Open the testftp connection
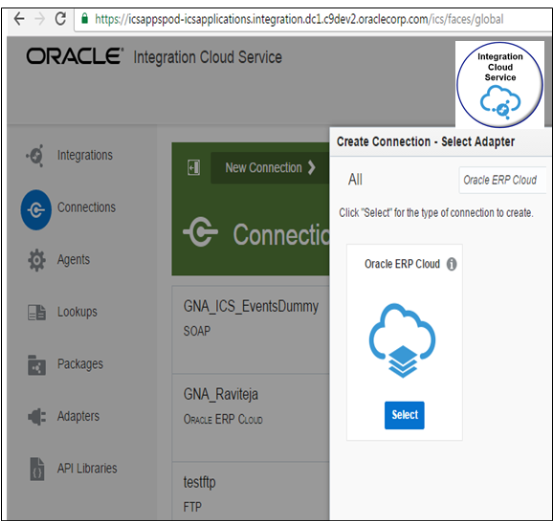 [x=199, y=482]
